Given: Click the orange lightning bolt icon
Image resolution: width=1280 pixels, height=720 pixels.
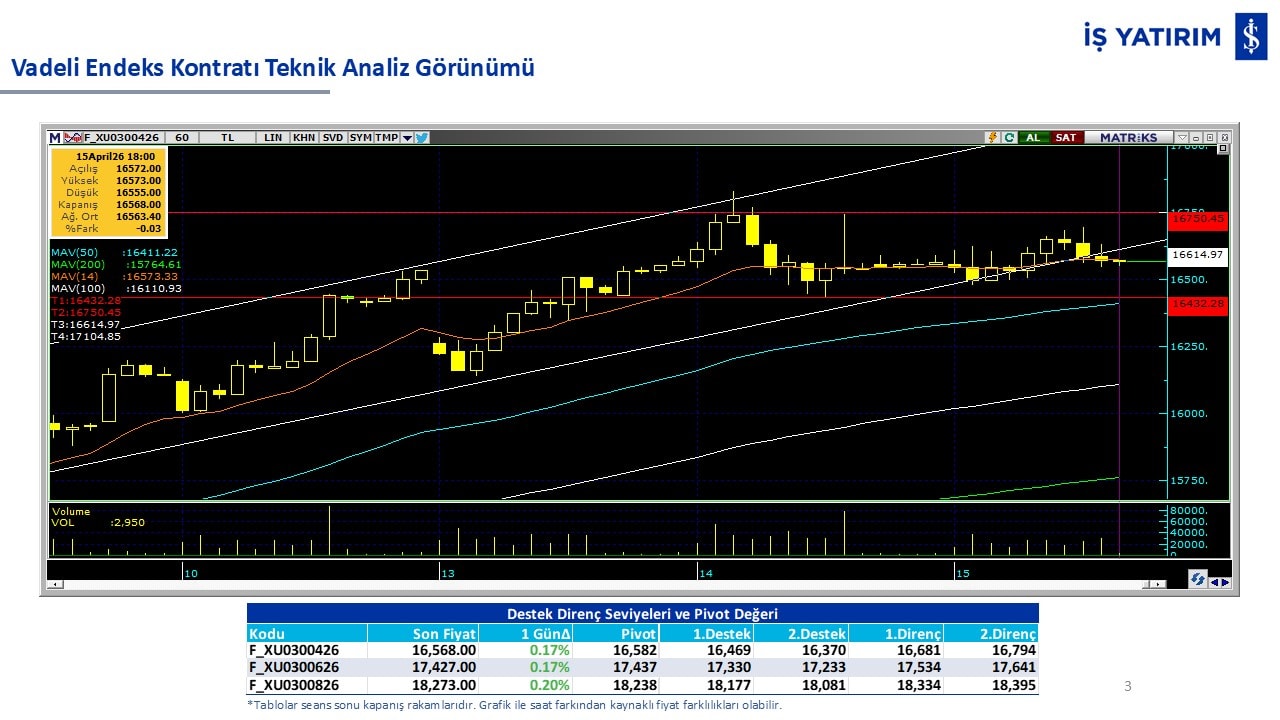Looking at the screenshot, I should pos(992,138).
